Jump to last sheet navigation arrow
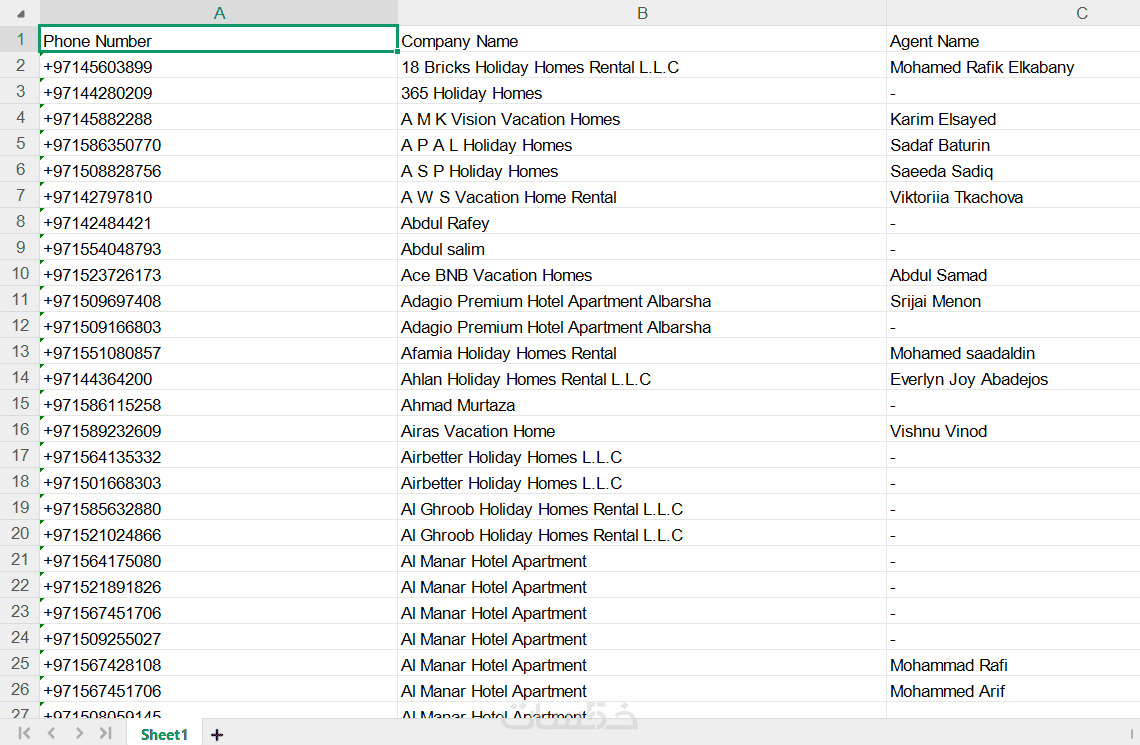Viewport: 1140px width, 745px height. click(x=105, y=734)
